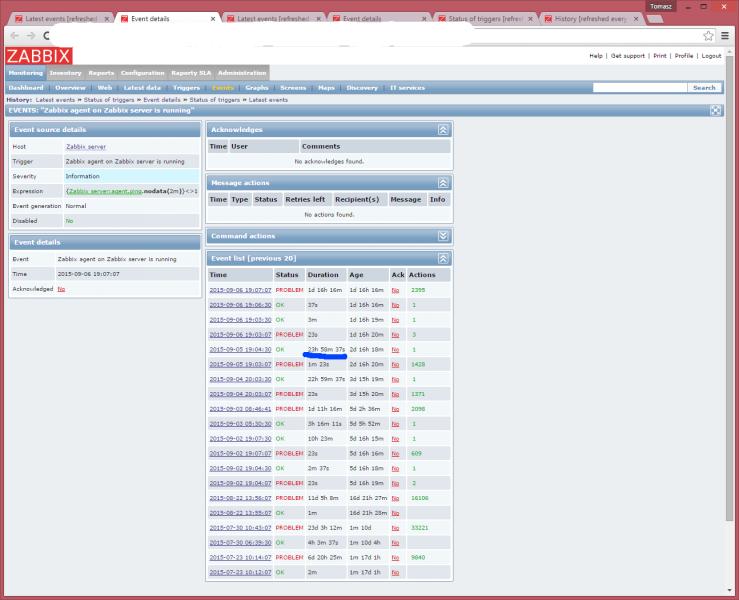
Task: Expand the Command actions panel
Action: click(443, 236)
